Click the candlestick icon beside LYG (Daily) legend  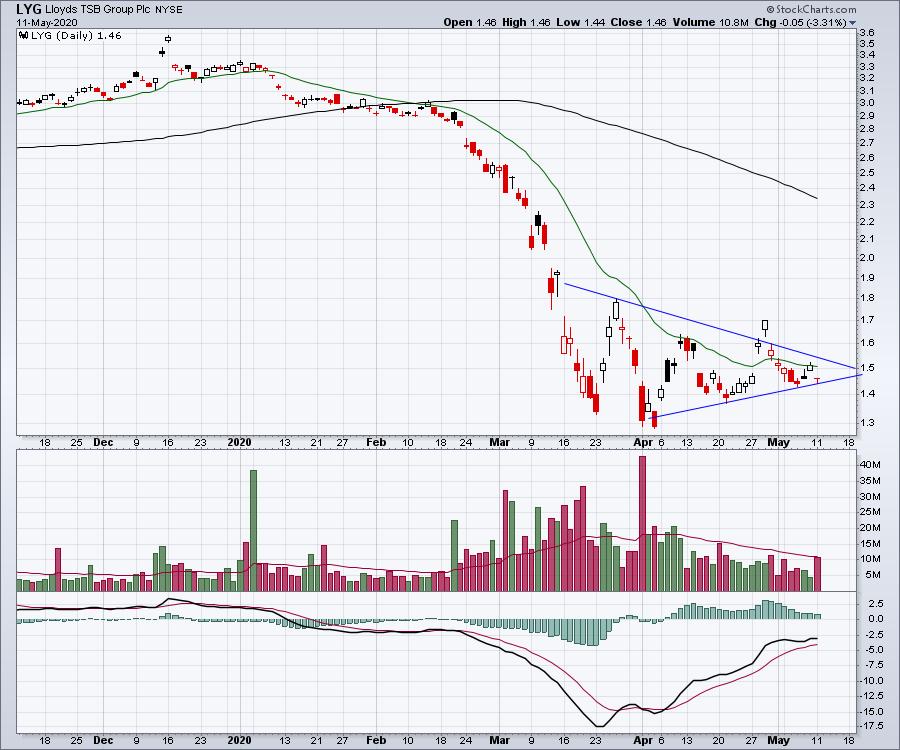23,34
